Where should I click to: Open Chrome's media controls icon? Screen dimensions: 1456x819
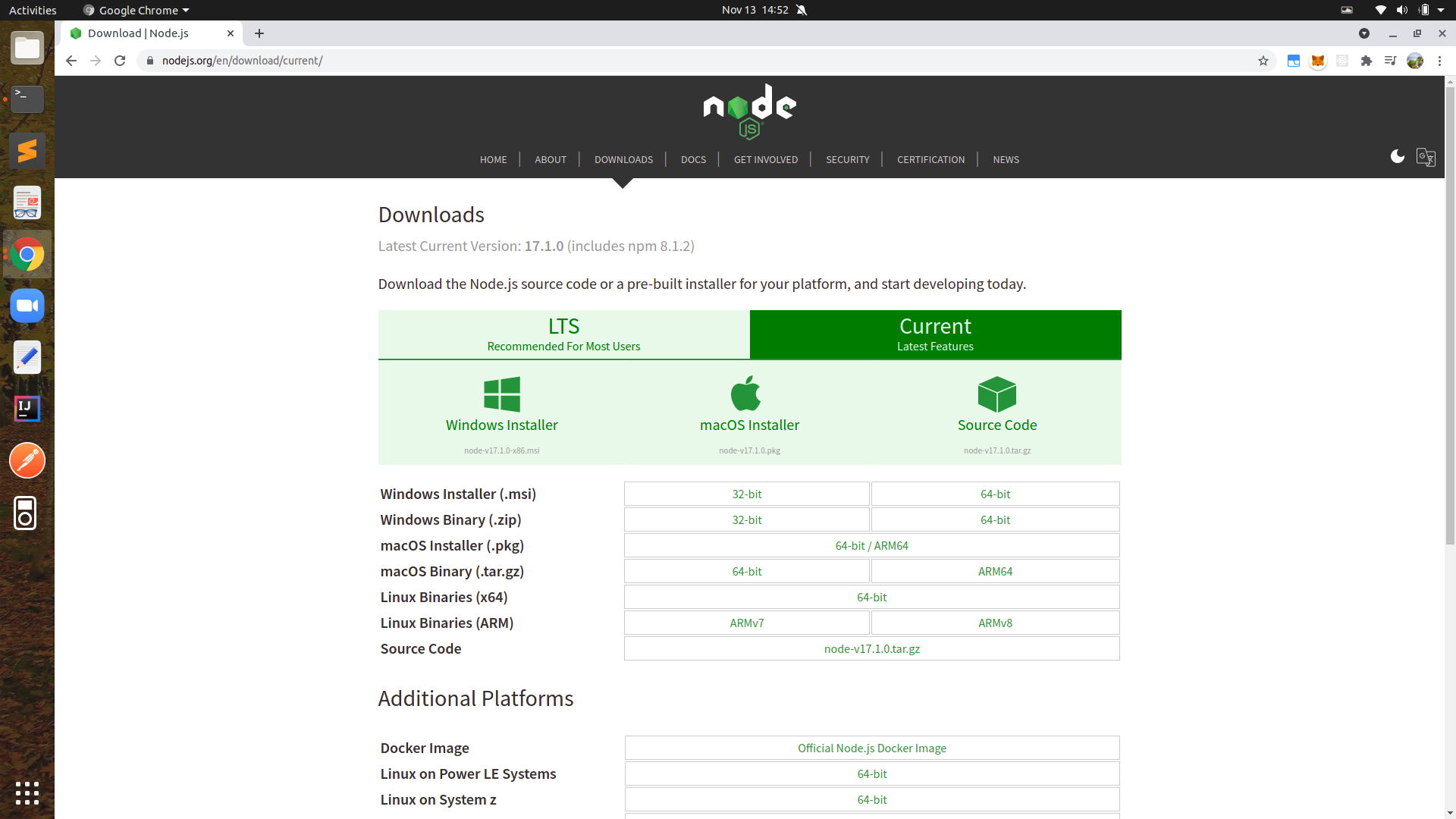[x=1391, y=60]
